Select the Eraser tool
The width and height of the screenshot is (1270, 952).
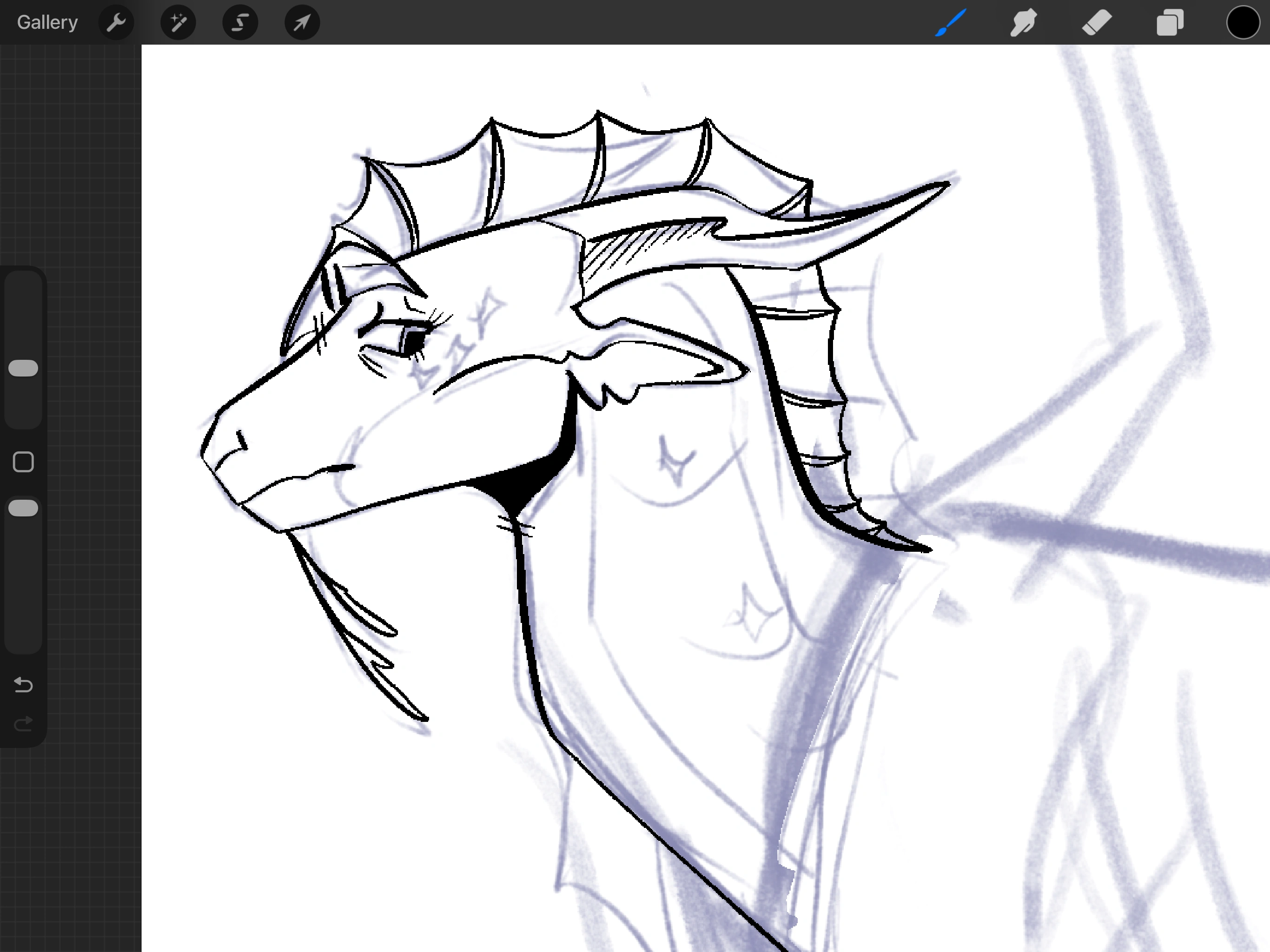click(x=1097, y=23)
